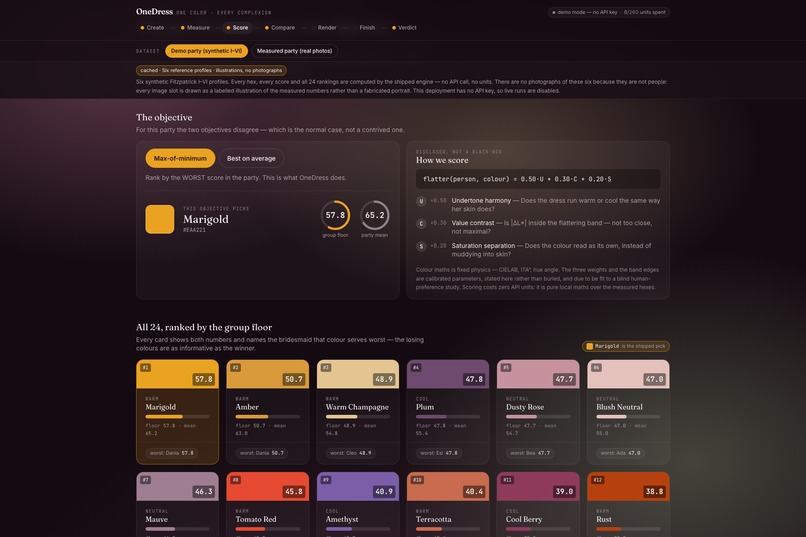Image resolution: width=806 pixels, height=537 pixels.
Task: Click the worst: Esi 47.8 chip
Action: click(x=439, y=453)
